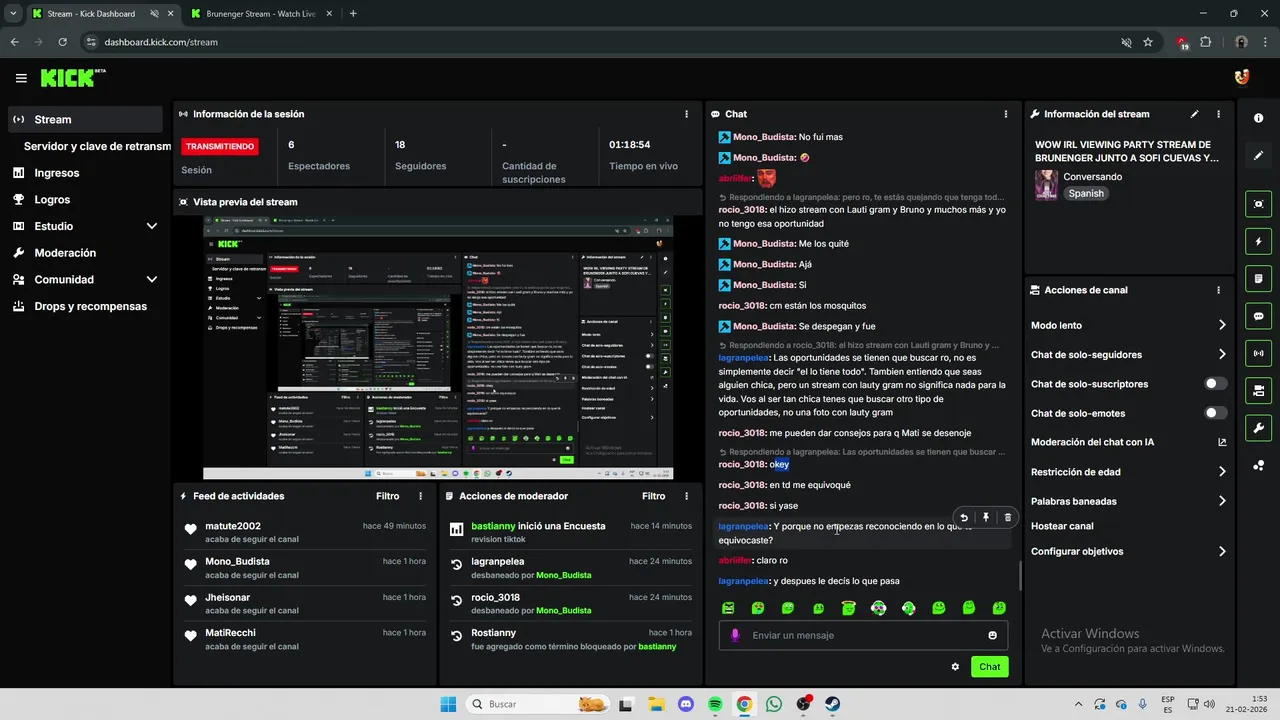Click the angry green emote in the emote row
Image resolution: width=1280 pixels, height=720 pixels.
pyautogui.click(x=728, y=608)
